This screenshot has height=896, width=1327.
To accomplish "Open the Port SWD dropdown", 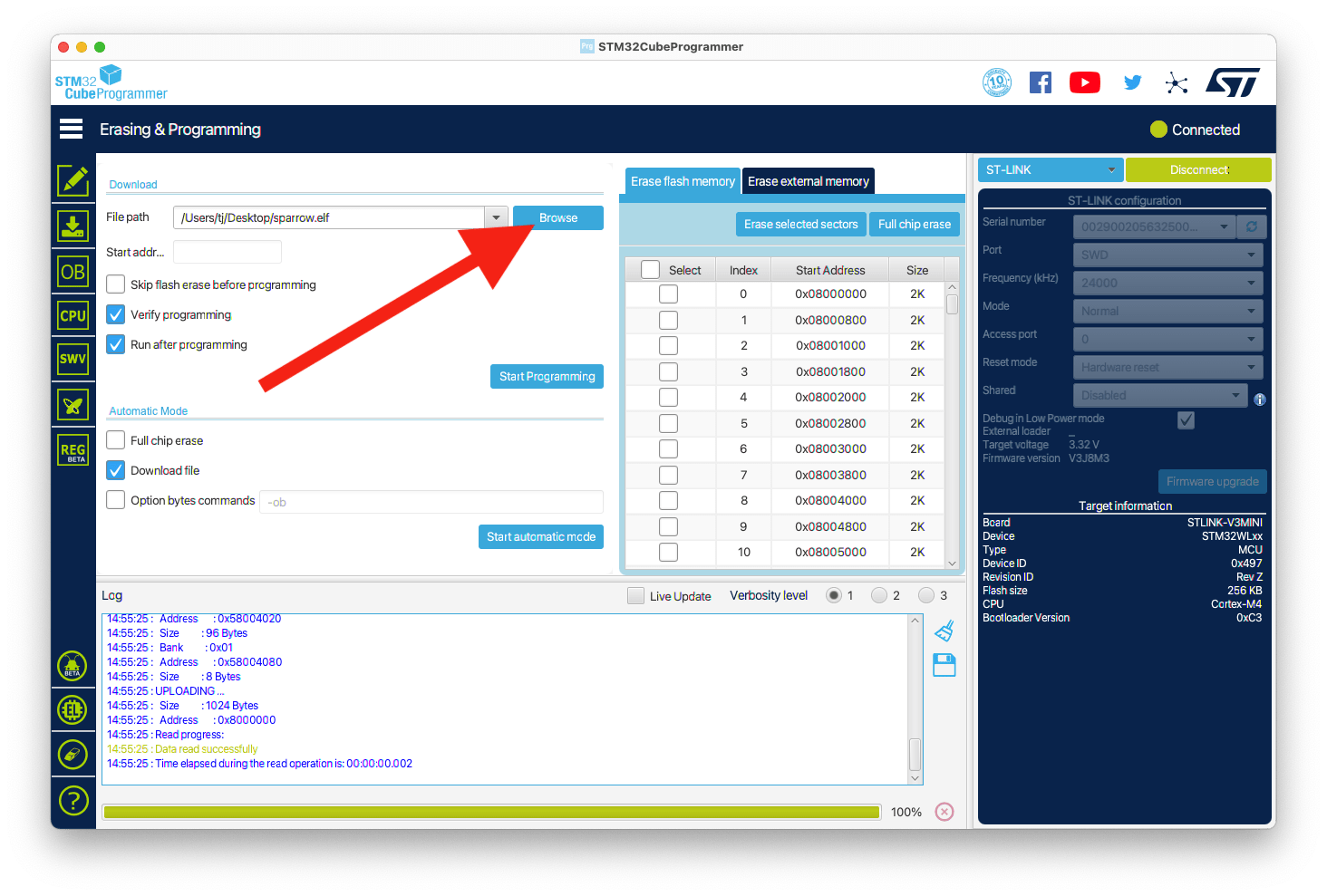I will click(x=1168, y=255).
